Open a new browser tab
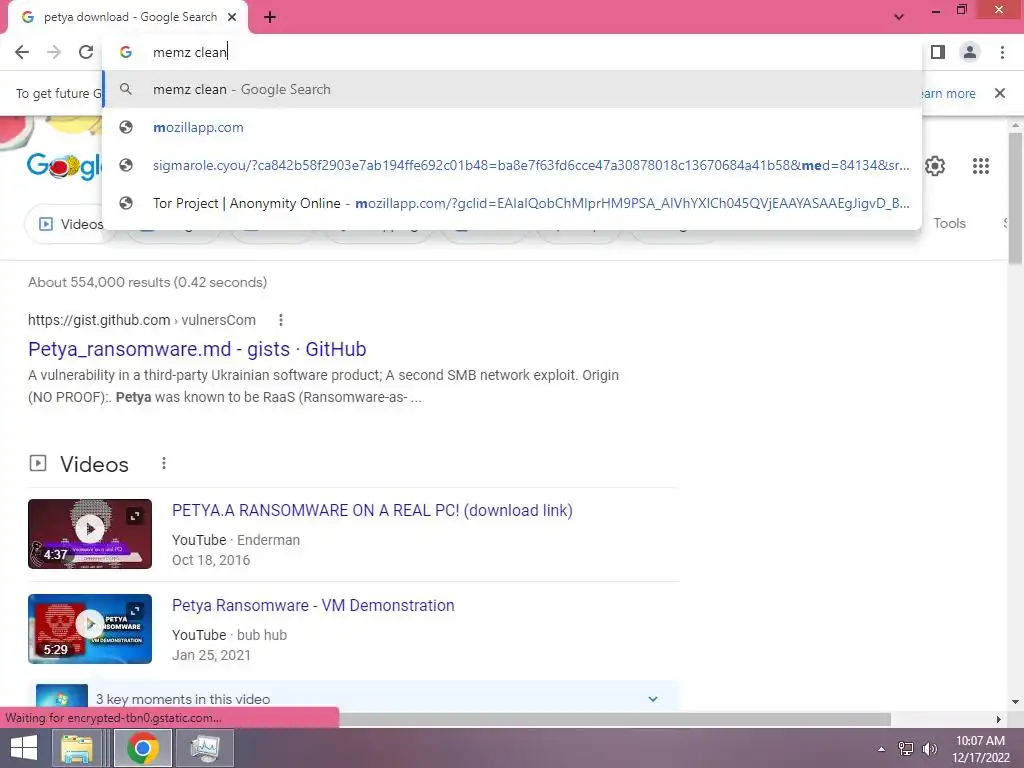The image size is (1024, 768). pyautogui.click(x=270, y=18)
